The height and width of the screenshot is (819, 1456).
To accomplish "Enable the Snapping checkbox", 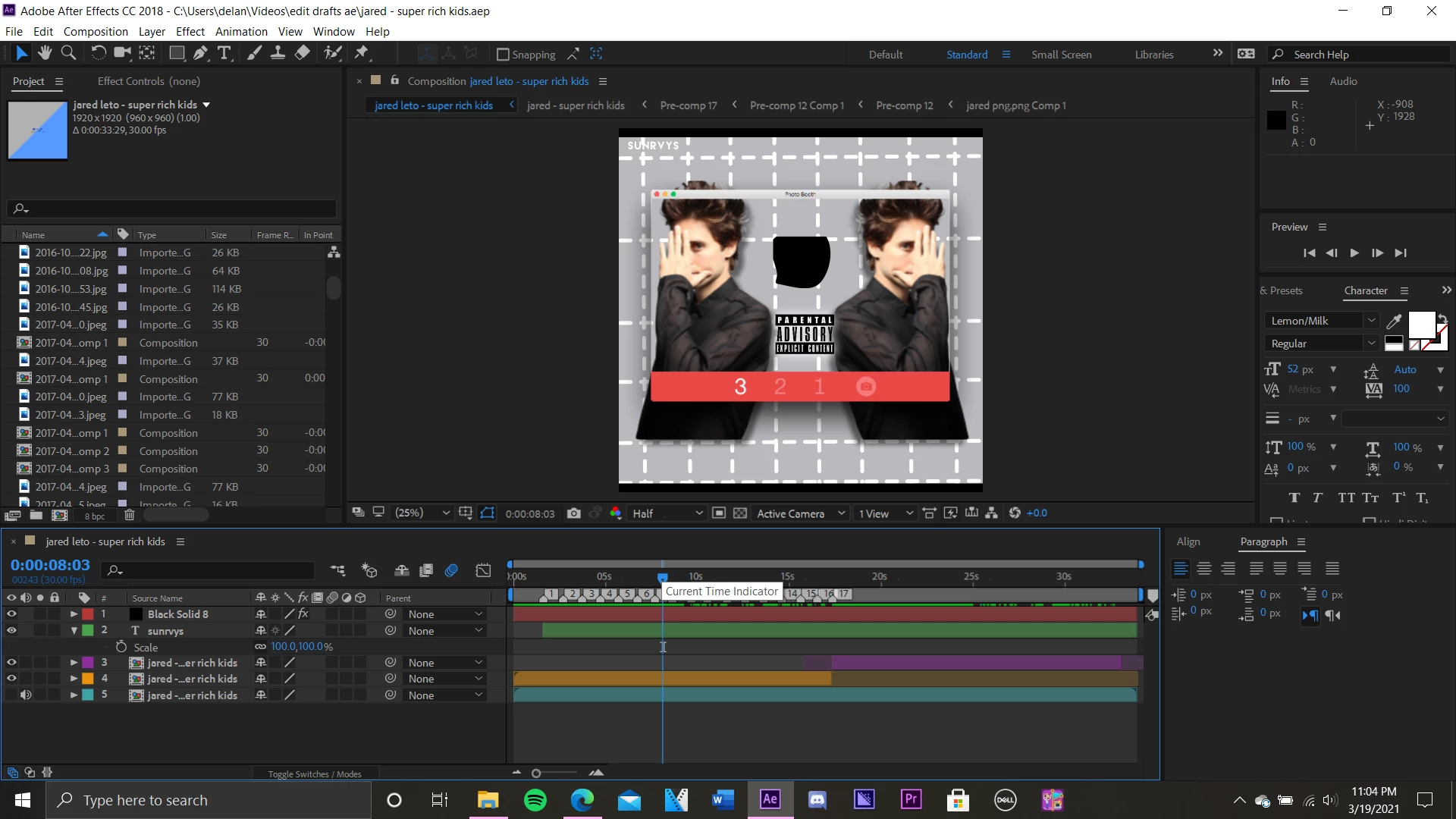I will [x=502, y=55].
